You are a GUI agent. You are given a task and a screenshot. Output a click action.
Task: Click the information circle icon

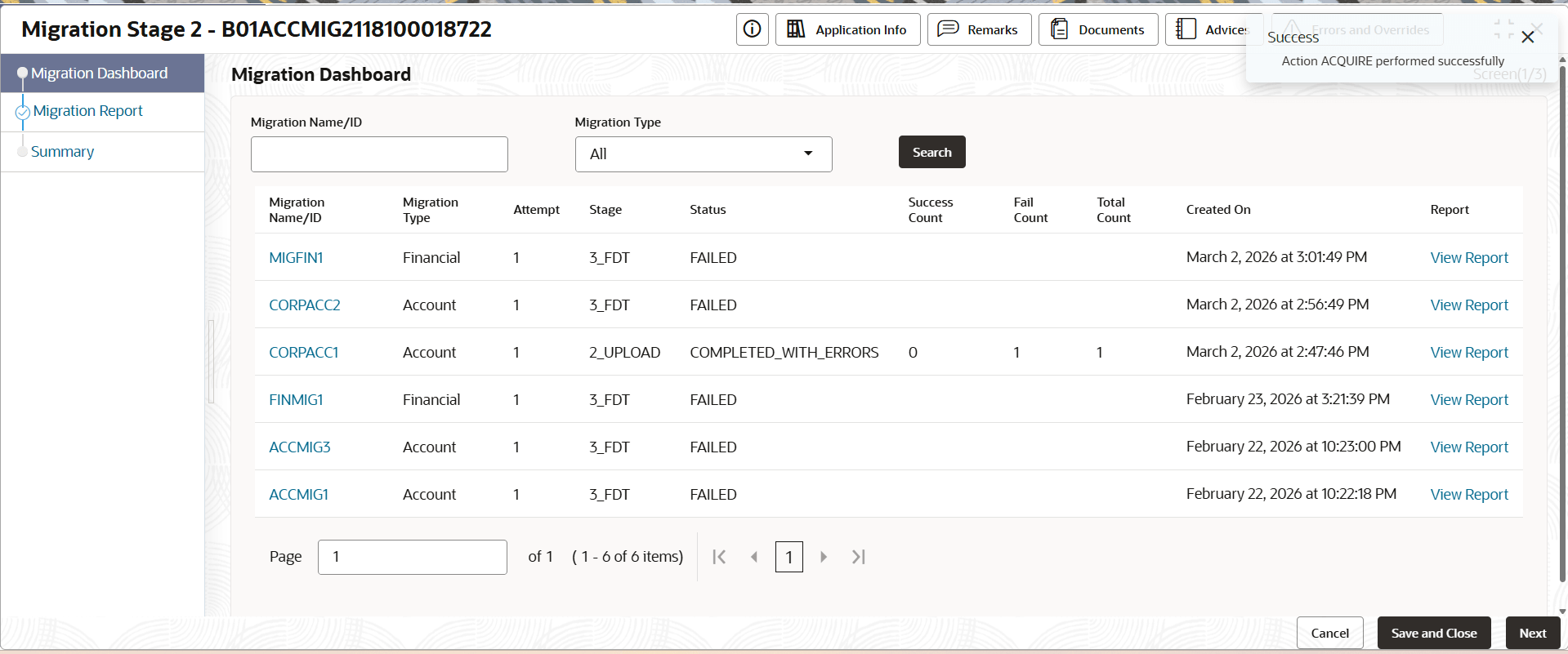pos(753,29)
